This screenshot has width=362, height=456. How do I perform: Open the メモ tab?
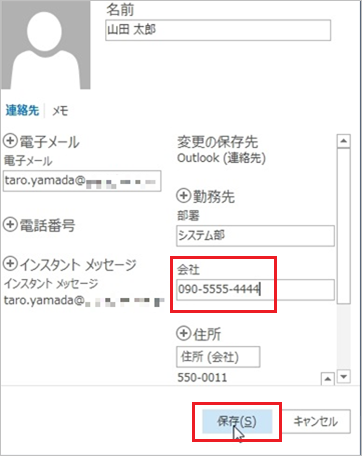click(x=60, y=110)
